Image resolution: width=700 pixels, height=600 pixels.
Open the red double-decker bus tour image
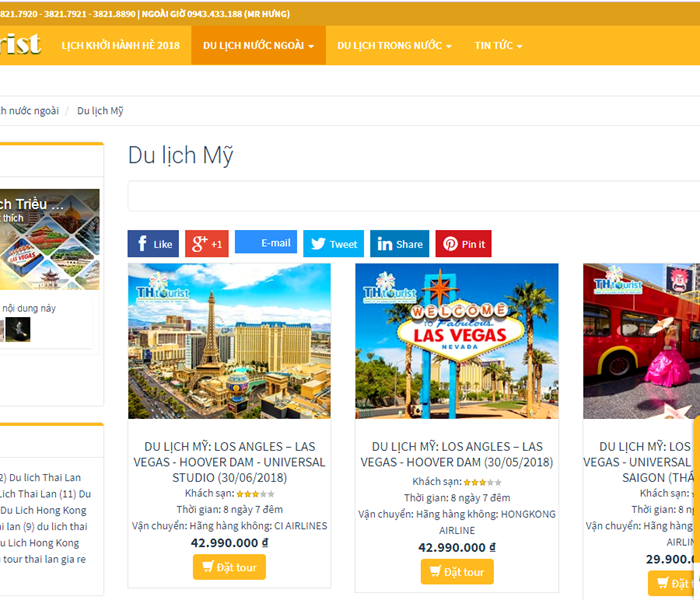(x=642, y=341)
